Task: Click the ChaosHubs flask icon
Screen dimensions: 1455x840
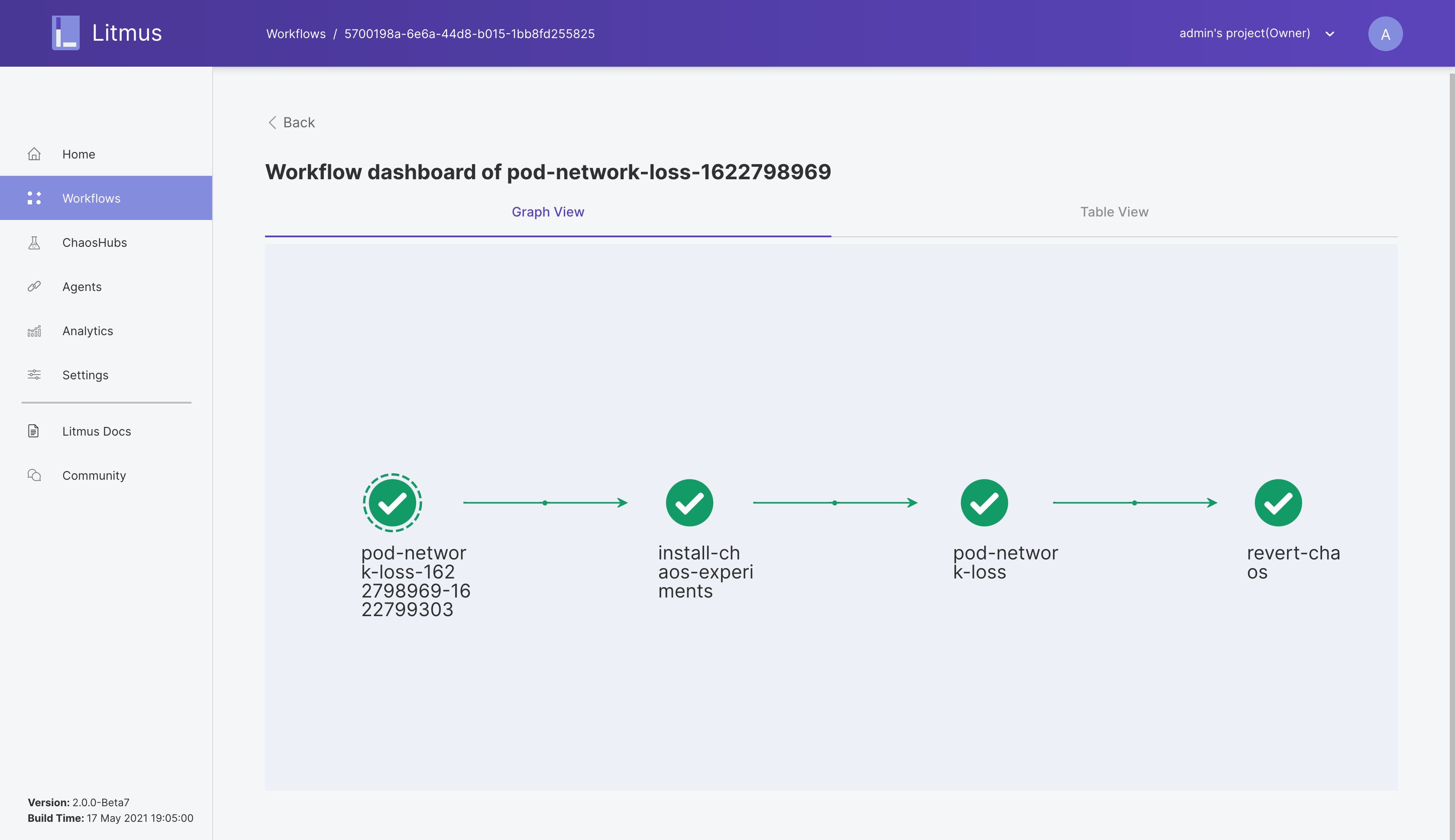Action: pos(34,242)
